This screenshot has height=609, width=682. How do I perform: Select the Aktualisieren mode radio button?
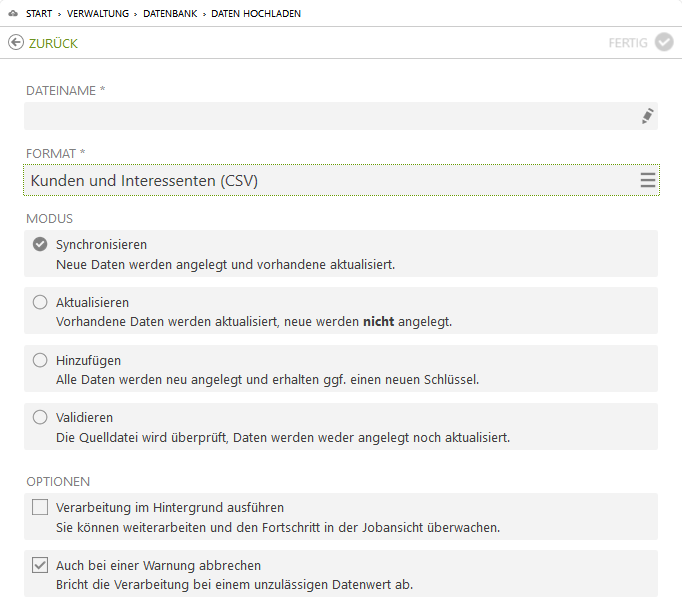point(40,302)
